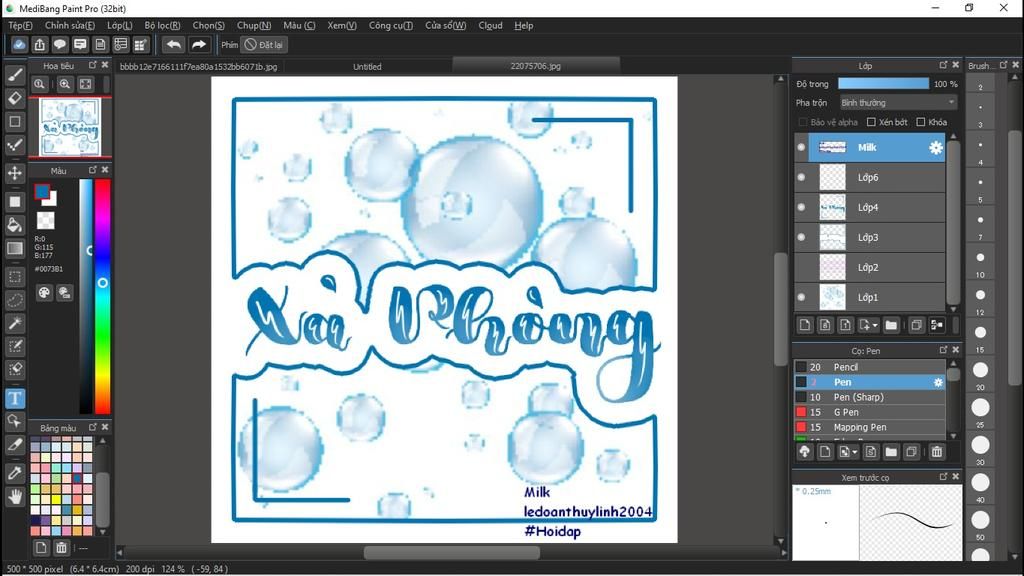The width and height of the screenshot is (1024, 576).
Task: Select the Pen (Sharp) brush
Action: 870,397
